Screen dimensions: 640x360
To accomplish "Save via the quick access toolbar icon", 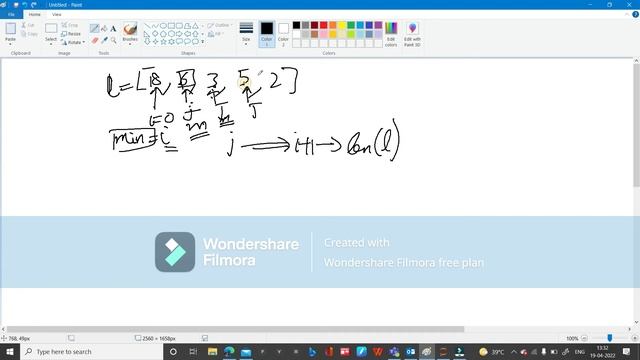I will (x=16, y=5).
